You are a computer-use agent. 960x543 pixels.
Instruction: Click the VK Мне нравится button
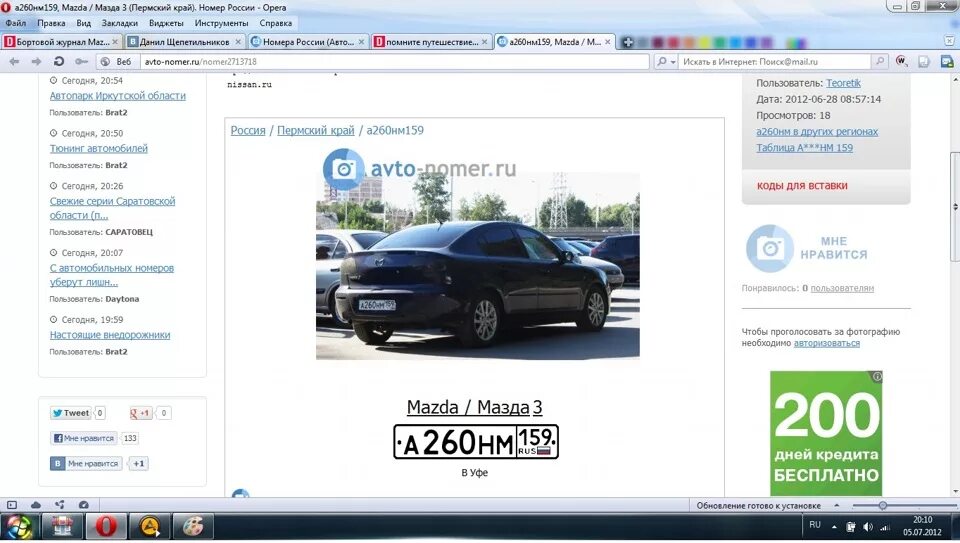coord(86,463)
